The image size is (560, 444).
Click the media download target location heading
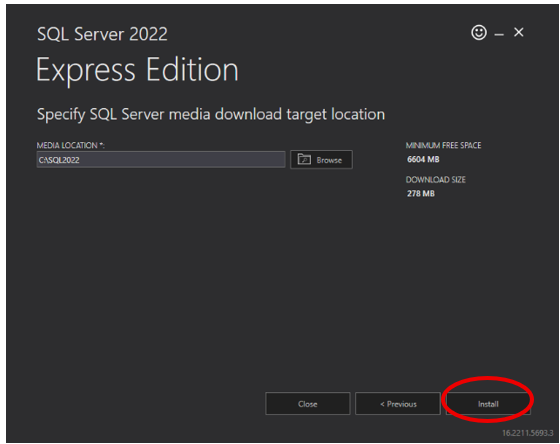211,115
